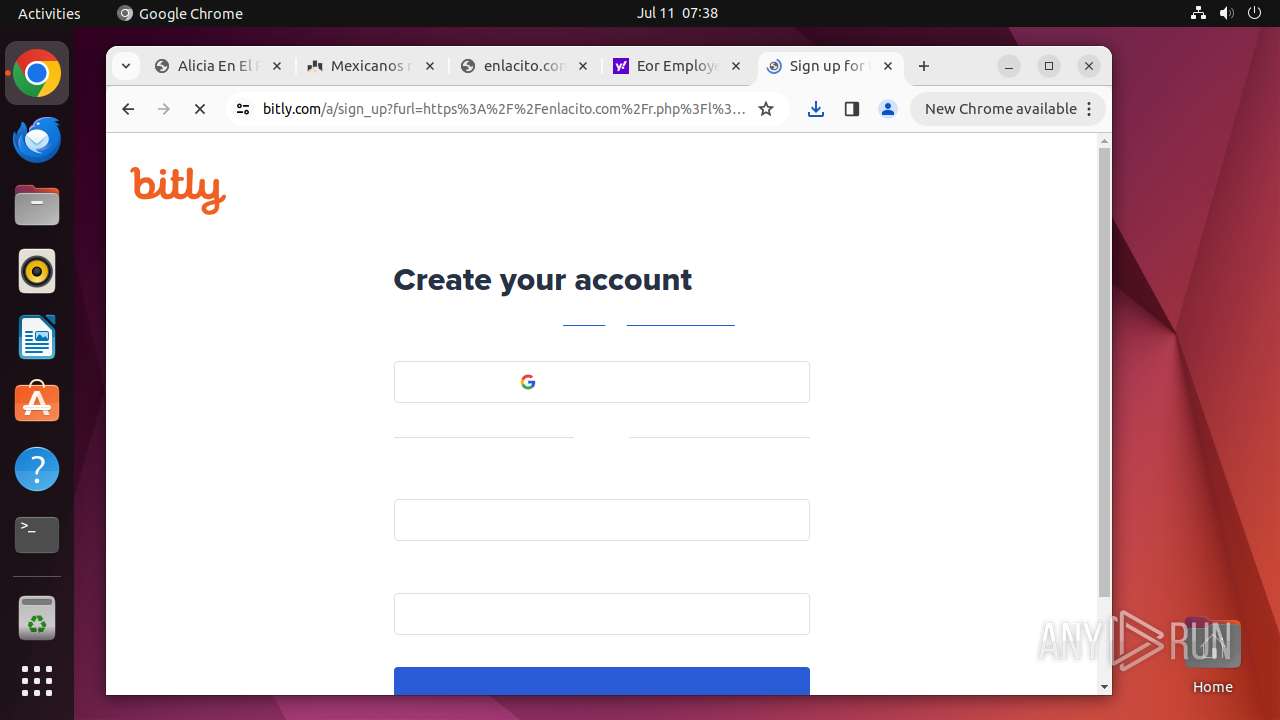Open the Files manager in dock
This screenshot has height=720, width=1280.
[x=37, y=206]
